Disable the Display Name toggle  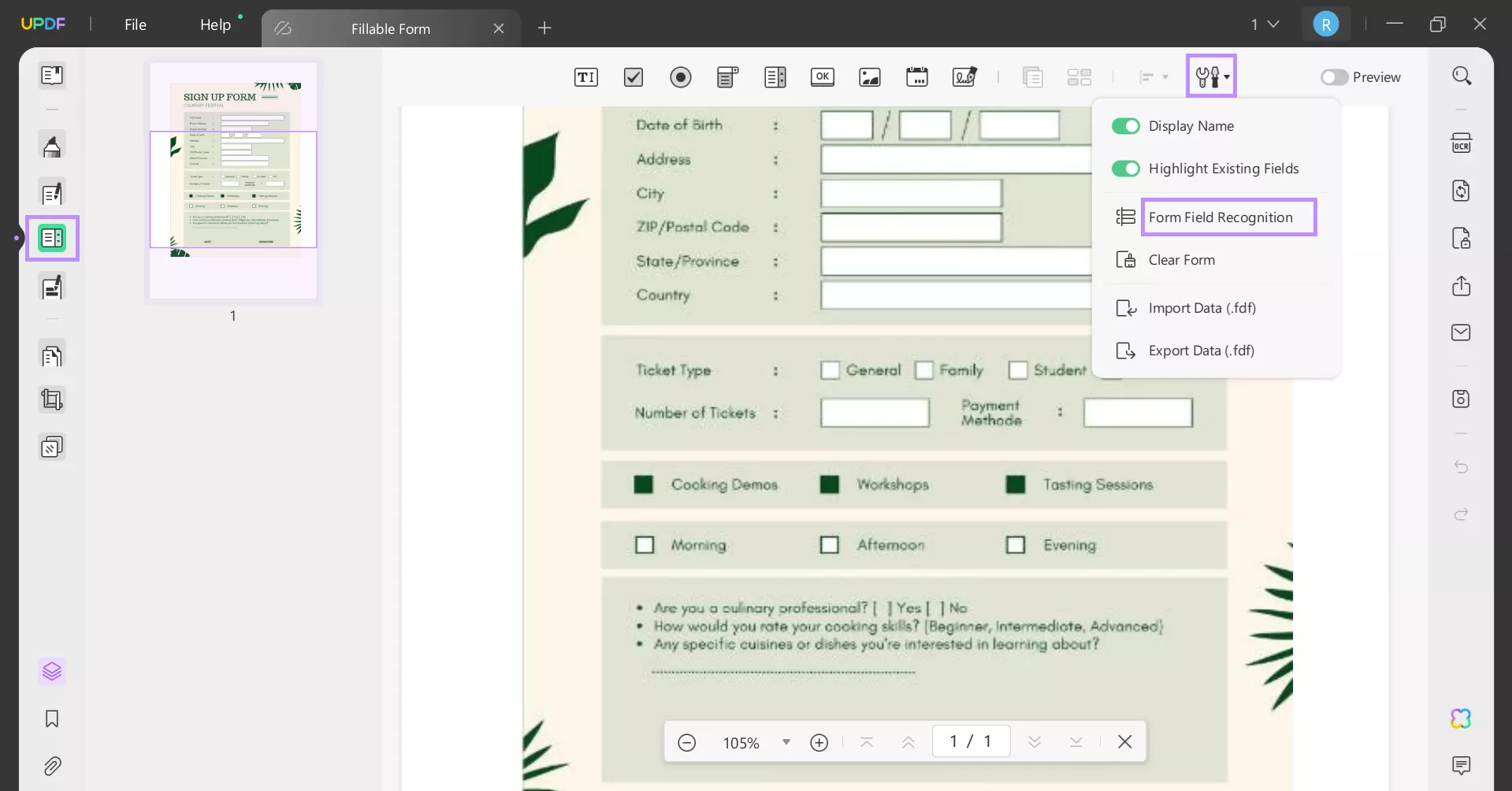pyautogui.click(x=1125, y=126)
